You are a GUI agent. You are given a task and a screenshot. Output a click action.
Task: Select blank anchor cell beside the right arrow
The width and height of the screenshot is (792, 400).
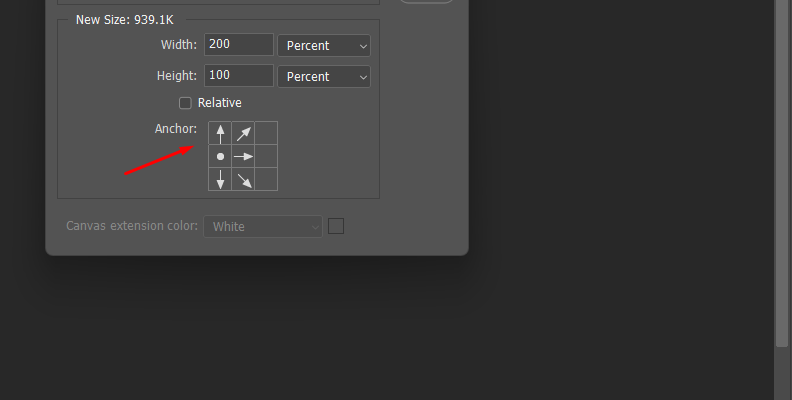click(266, 156)
